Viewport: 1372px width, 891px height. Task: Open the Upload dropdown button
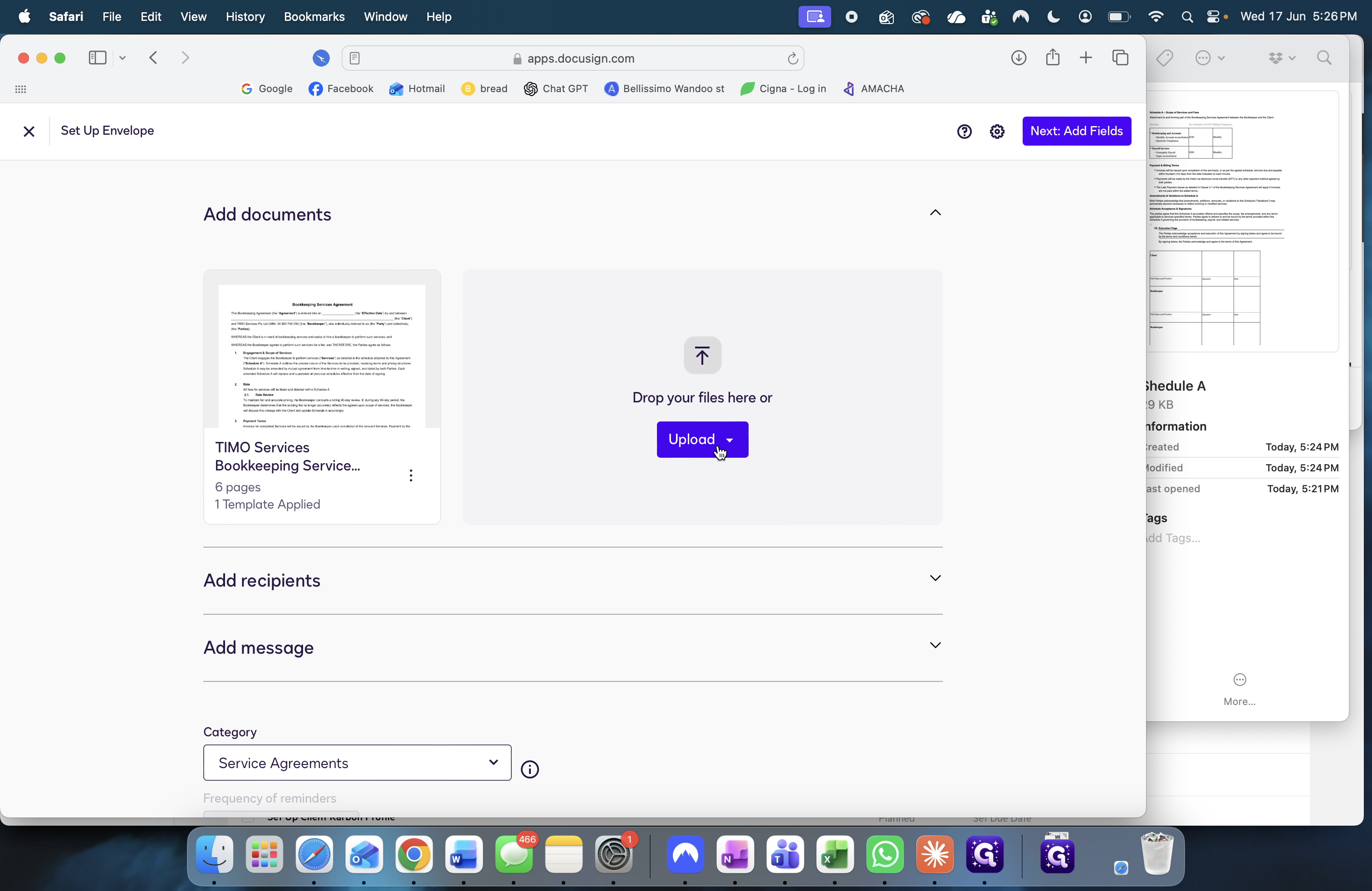702,440
